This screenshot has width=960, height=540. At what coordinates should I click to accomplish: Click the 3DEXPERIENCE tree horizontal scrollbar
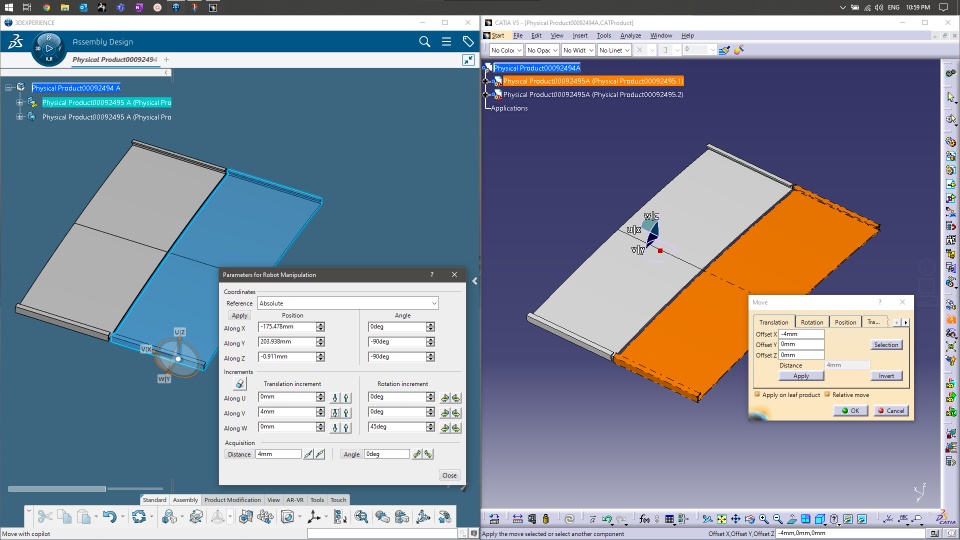(x=57, y=489)
